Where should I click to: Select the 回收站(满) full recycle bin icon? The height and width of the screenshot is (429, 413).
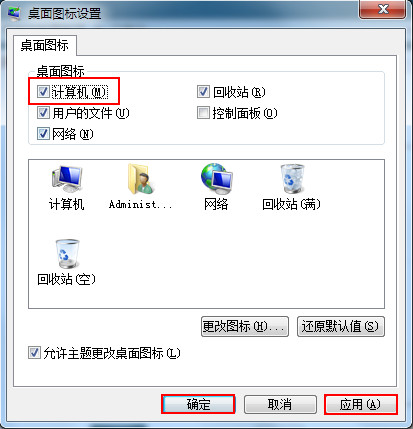[x=292, y=179]
